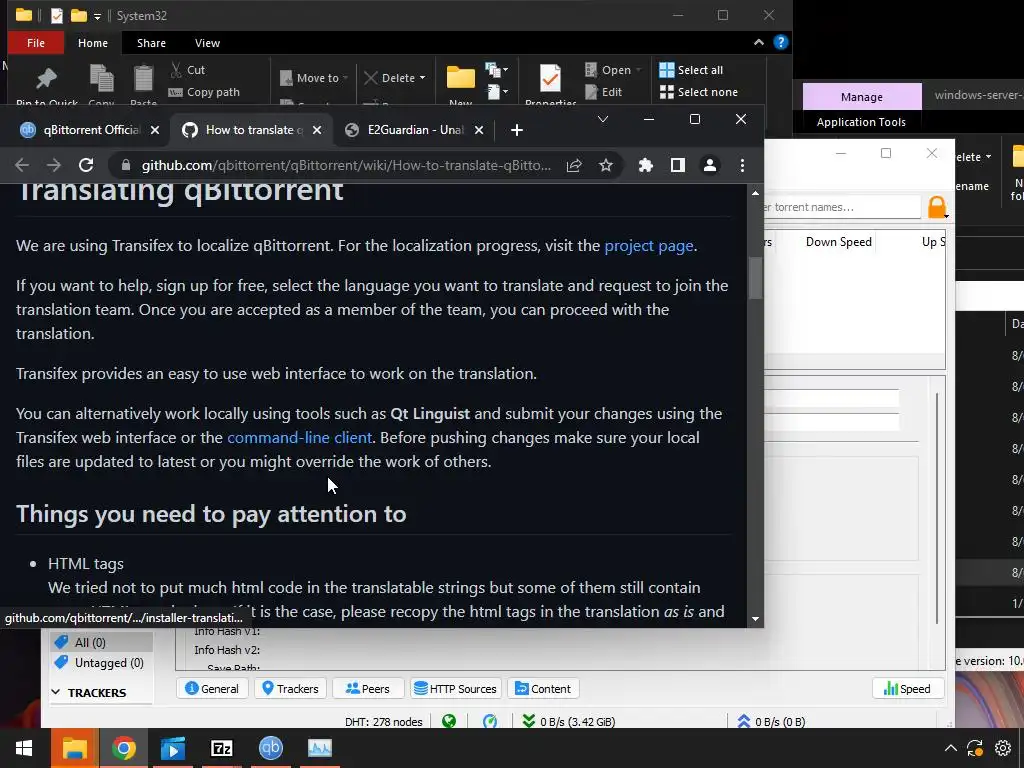The width and height of the screenshot is (1024, 768).
Task: Click Copy path in Explorer ribbon
Action: 204,92
